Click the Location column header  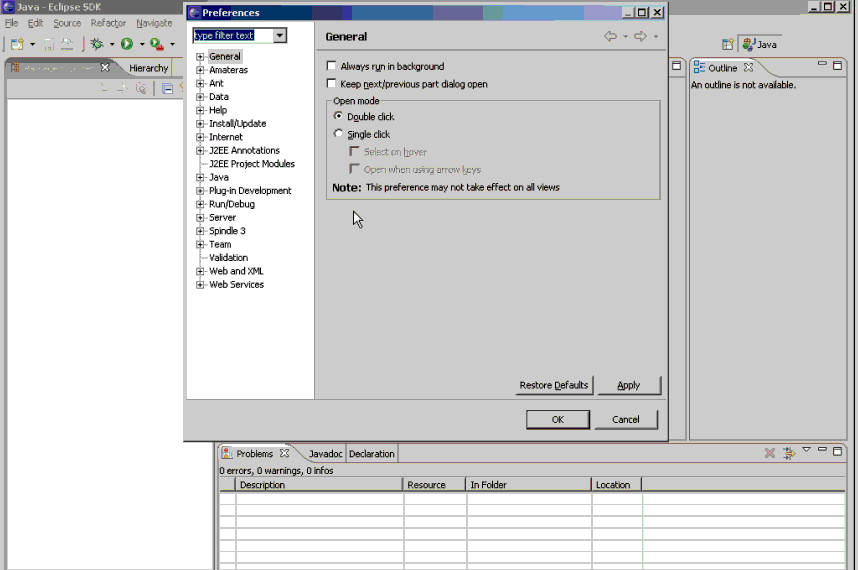pos(617,485)
